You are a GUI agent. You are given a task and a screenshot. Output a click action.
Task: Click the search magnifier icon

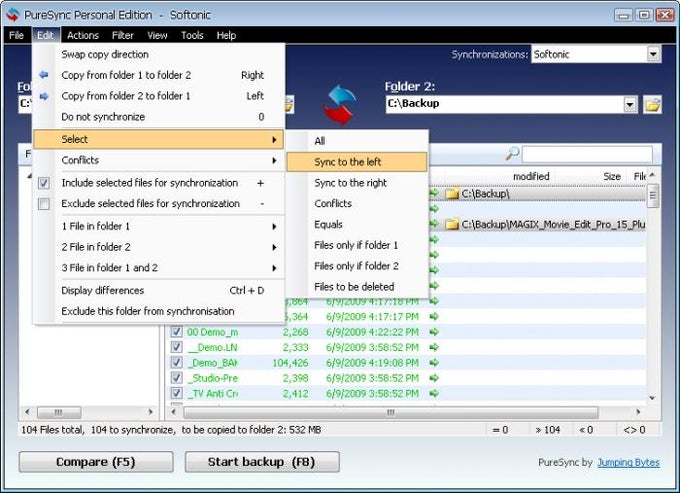[x=512, y=153]
